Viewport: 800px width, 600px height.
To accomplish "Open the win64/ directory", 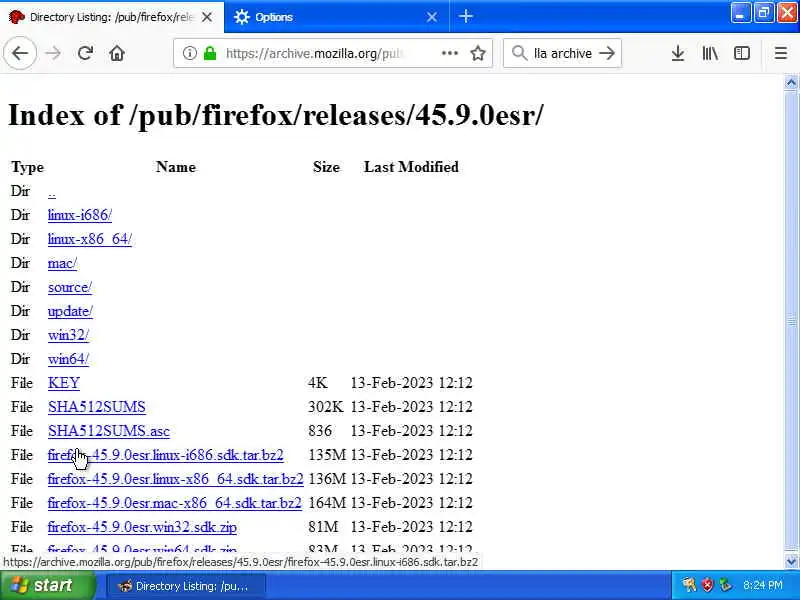I will coord(68,359).
